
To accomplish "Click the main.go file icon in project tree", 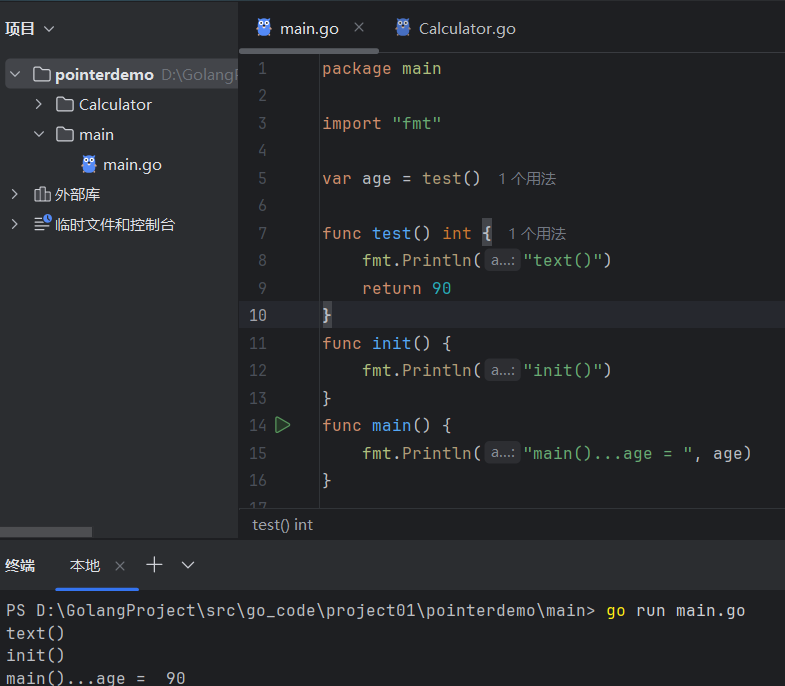I will point(89,164).
